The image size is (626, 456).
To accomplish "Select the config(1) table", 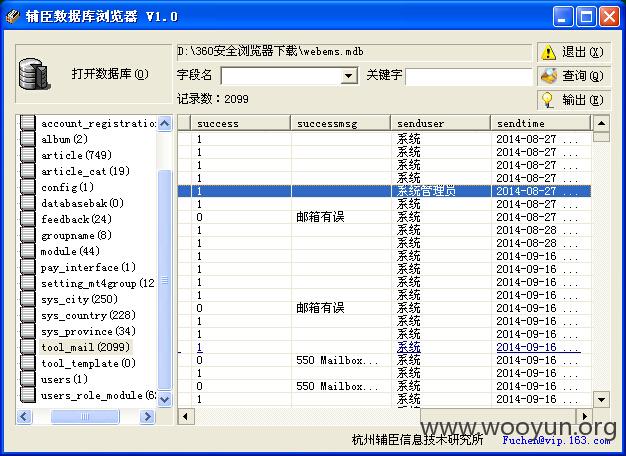I will pyautogui.click(x=67, y=187).
